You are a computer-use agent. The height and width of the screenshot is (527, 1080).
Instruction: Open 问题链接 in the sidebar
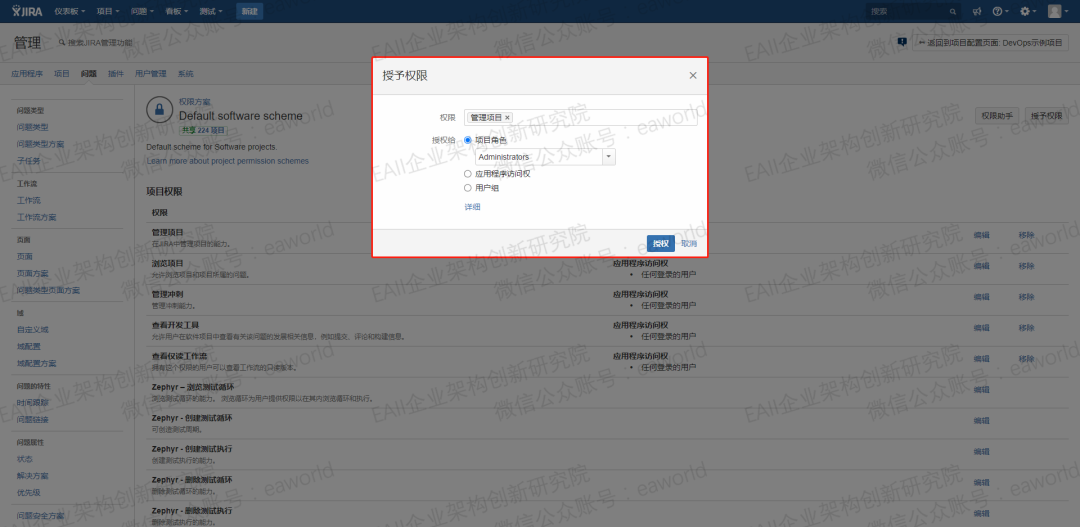[32, 419]
